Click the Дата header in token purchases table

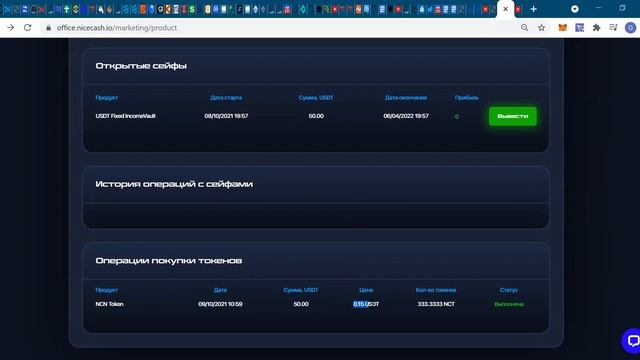[220, 290]
